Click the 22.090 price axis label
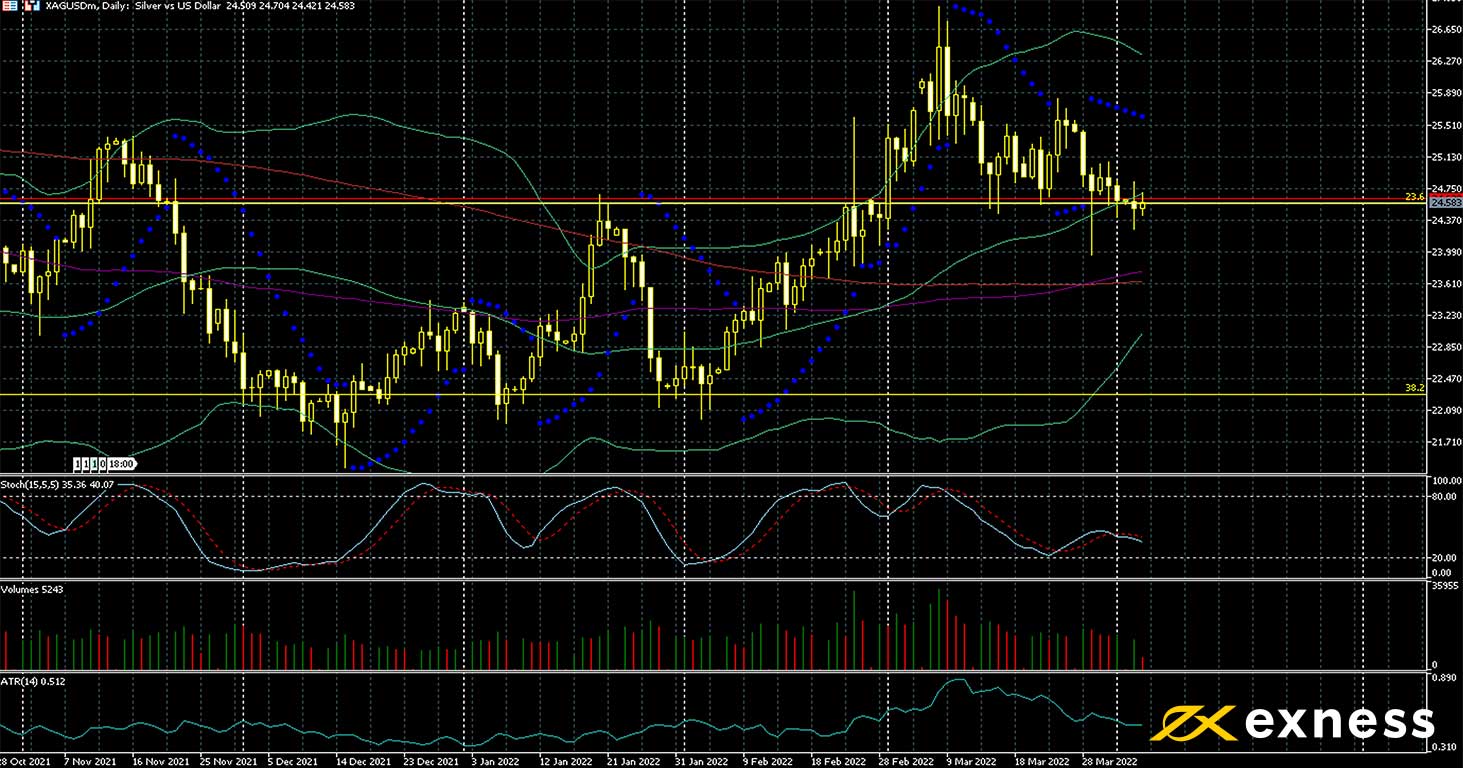Screen dimensions: 1463x768 click(x=1445, y=411)
